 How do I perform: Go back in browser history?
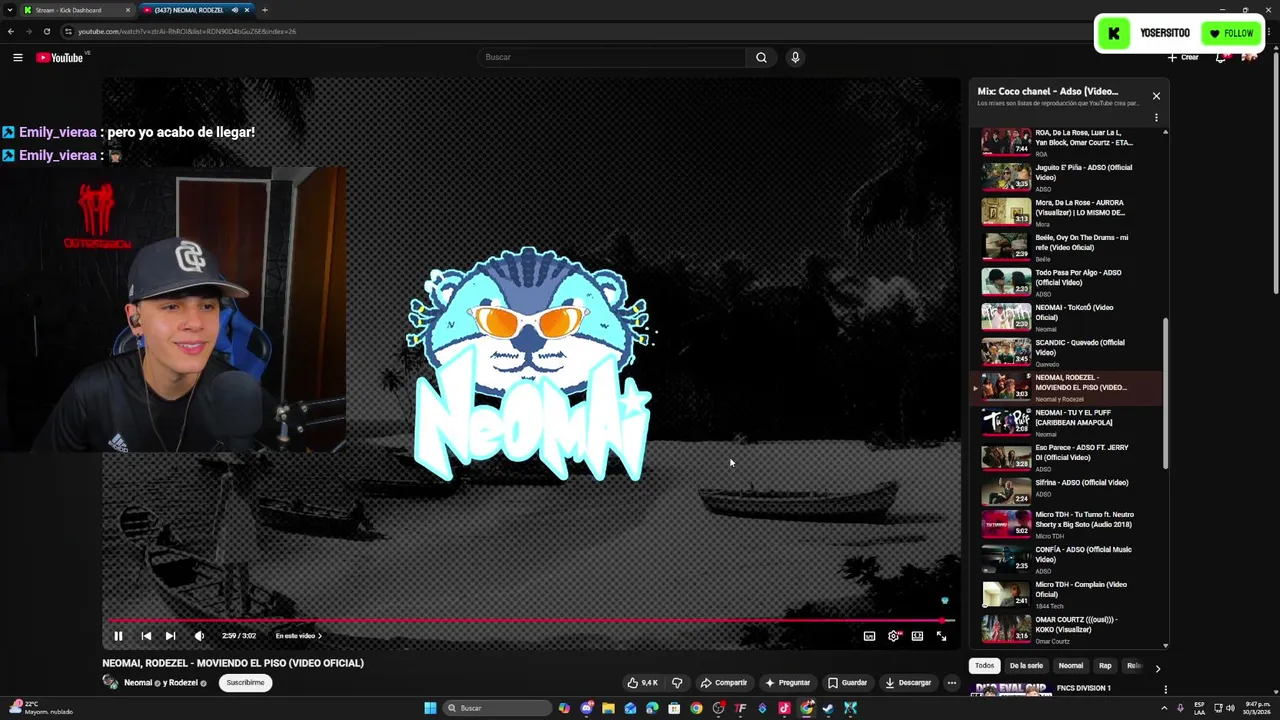click(10, 31)
